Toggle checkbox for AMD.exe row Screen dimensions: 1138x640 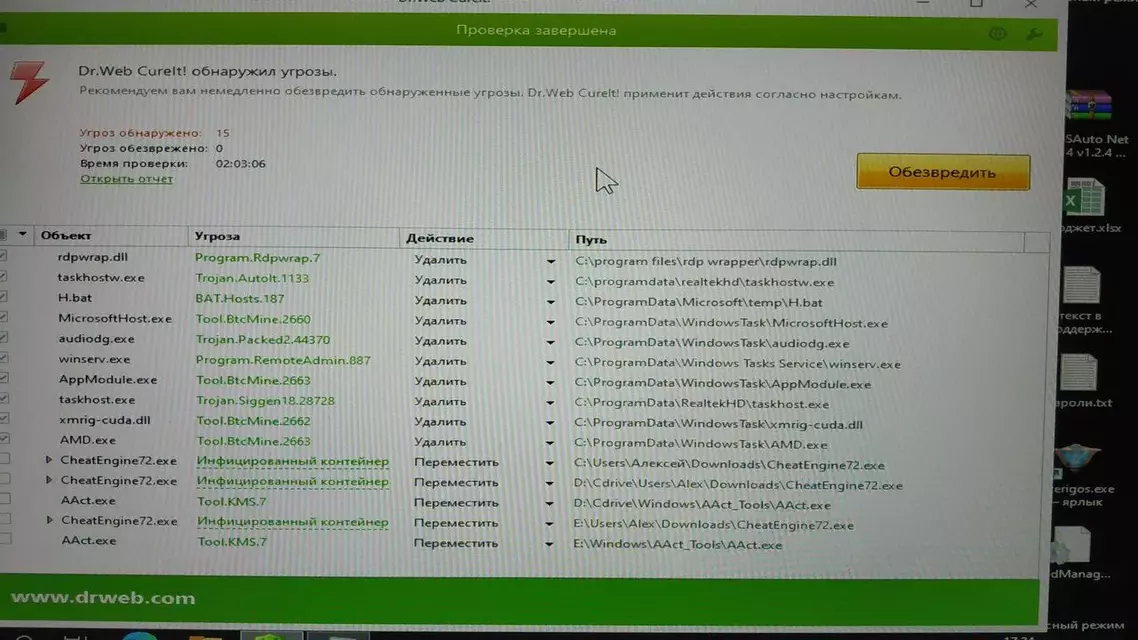click(4, 438)
